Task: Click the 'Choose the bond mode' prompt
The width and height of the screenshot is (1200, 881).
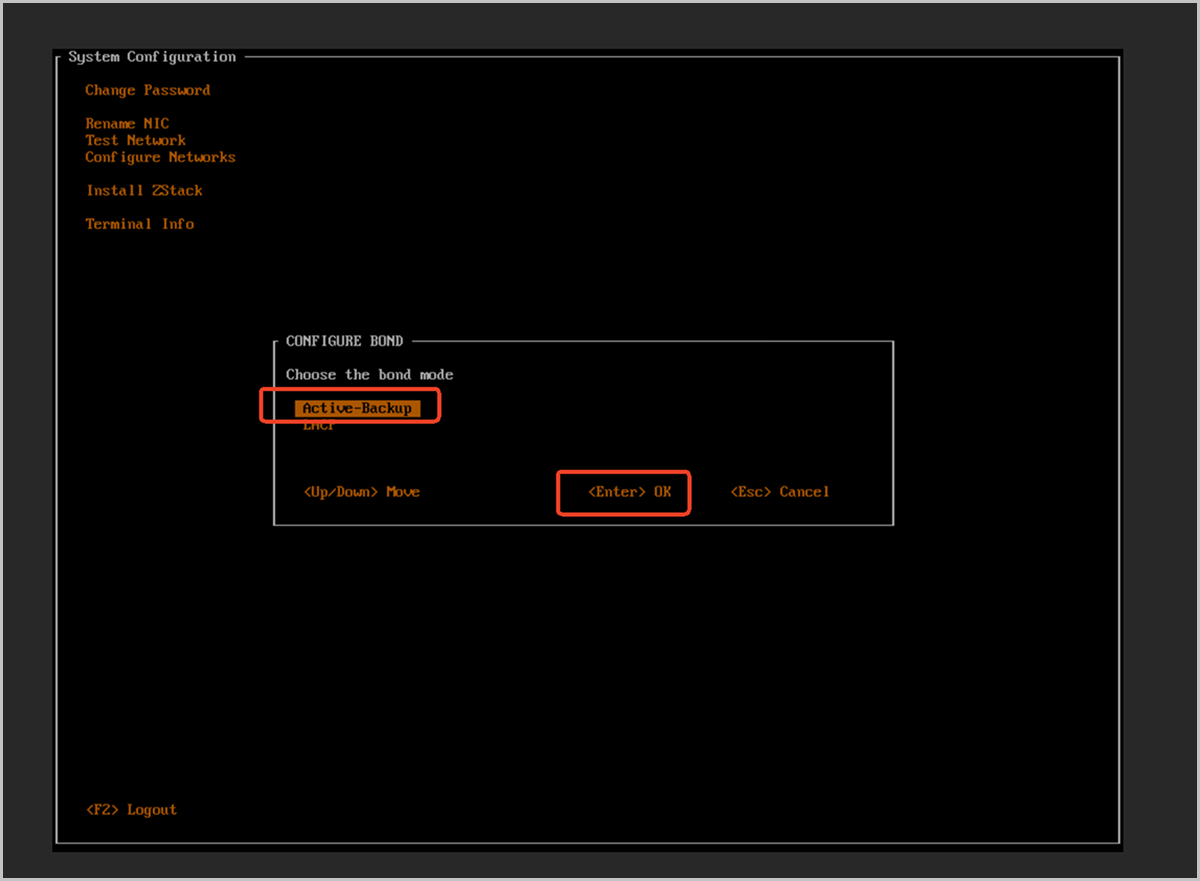Action: coord(370,375)
